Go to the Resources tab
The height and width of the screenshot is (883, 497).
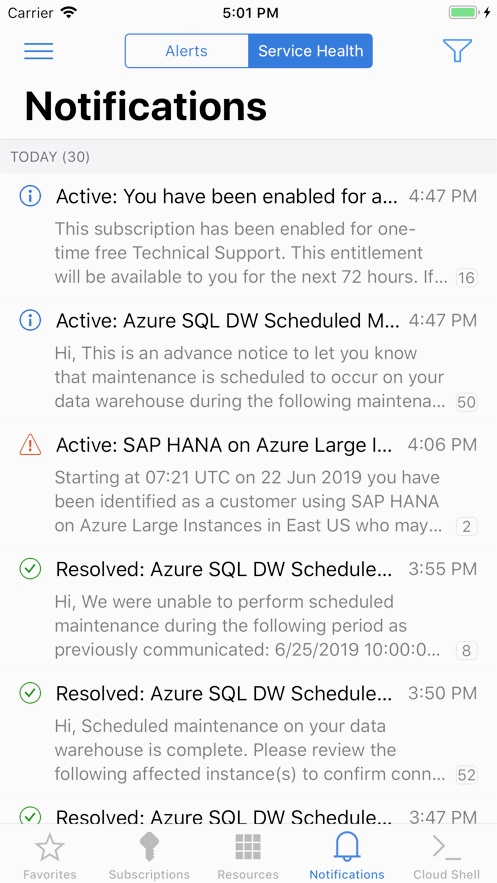248,856
